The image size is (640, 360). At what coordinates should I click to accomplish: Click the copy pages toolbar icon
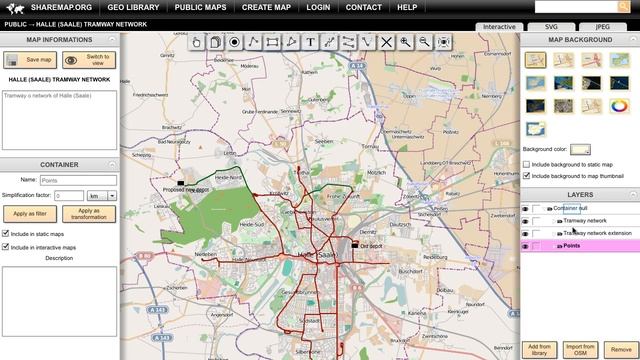tap(216, 42)
